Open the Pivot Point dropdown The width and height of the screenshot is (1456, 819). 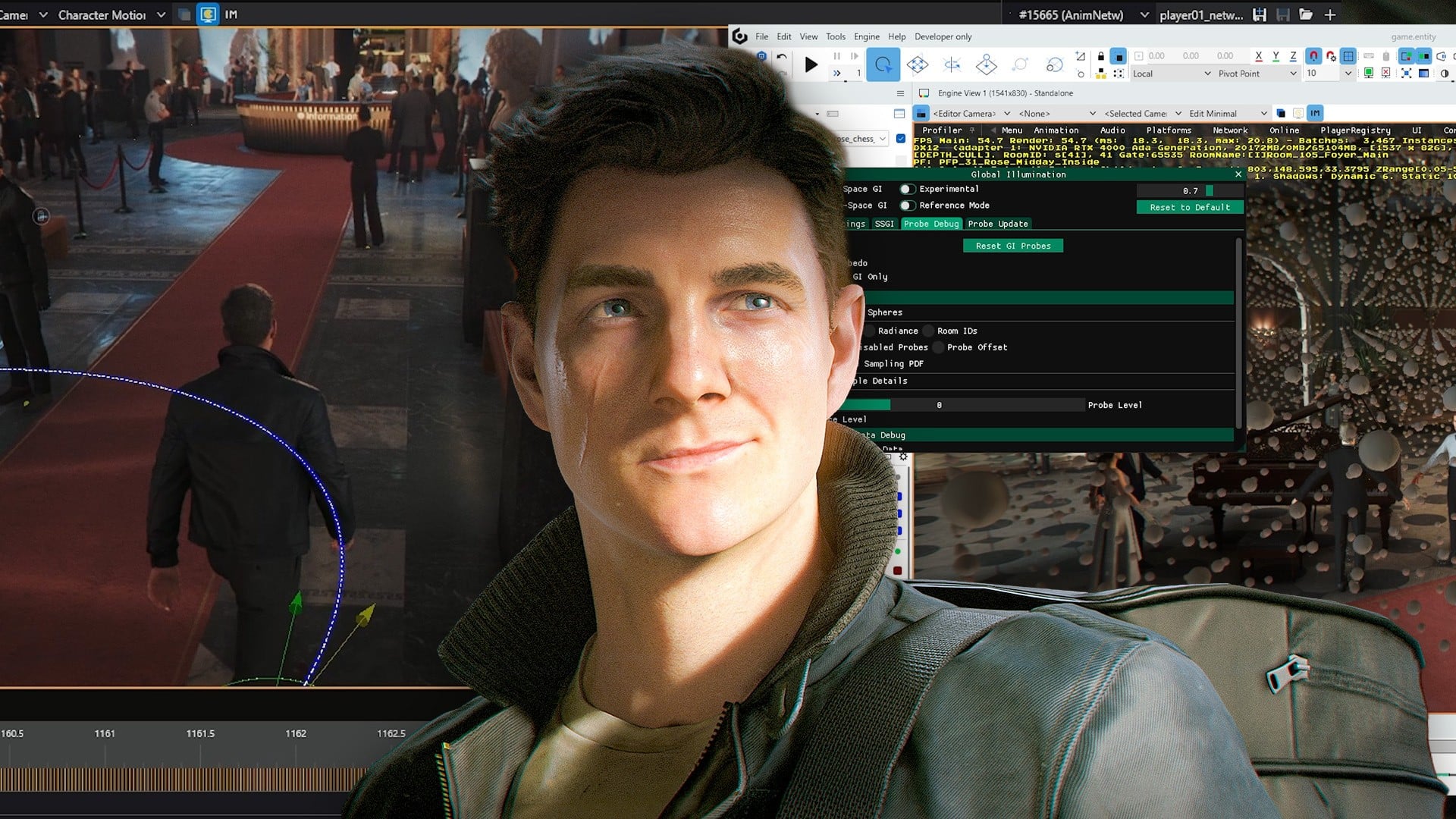[x=1257, y=74]
